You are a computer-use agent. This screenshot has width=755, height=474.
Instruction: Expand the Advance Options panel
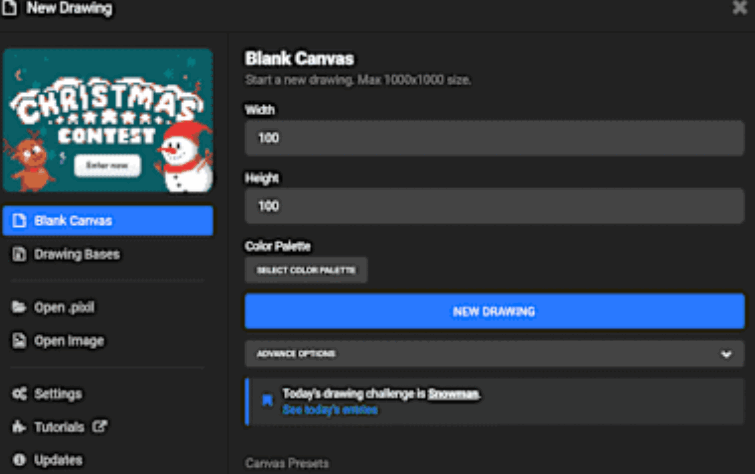click(495, 354)
